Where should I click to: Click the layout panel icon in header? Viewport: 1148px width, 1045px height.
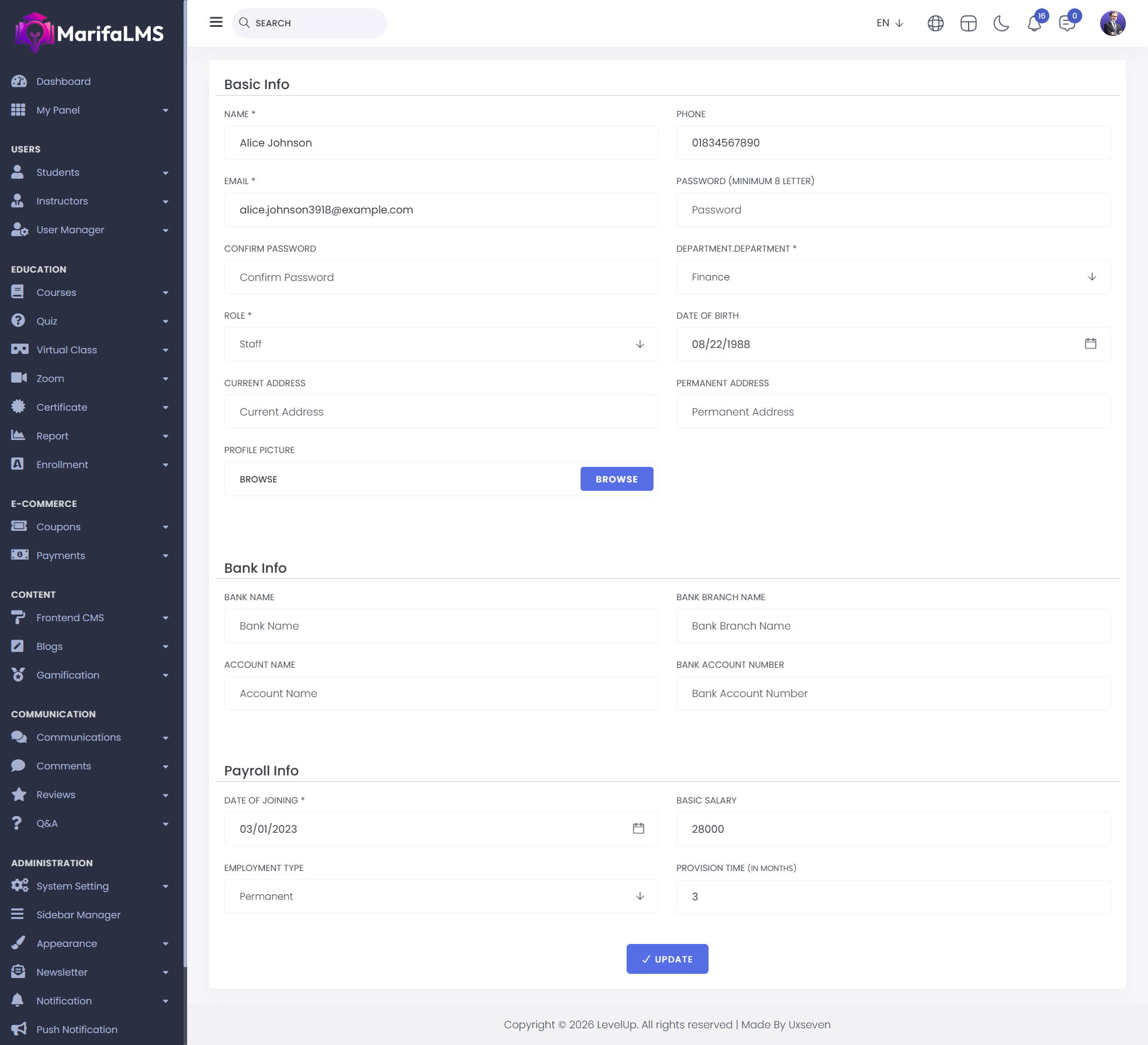pos(968,23)
